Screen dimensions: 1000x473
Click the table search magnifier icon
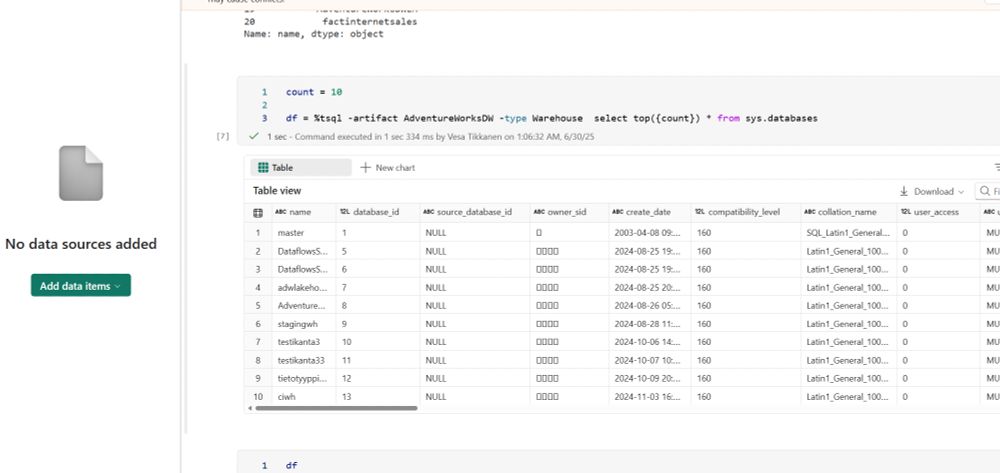(x=986, y=191)
